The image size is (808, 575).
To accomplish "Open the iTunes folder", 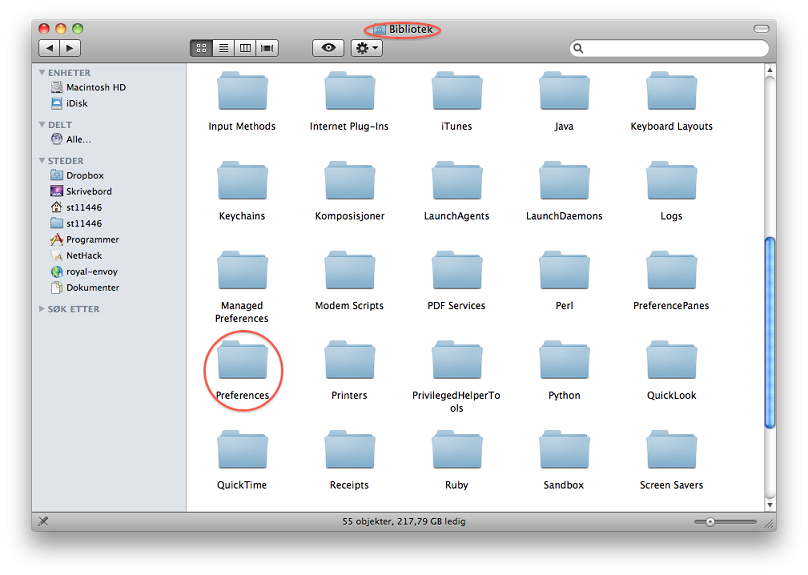I will coord(456,93).
